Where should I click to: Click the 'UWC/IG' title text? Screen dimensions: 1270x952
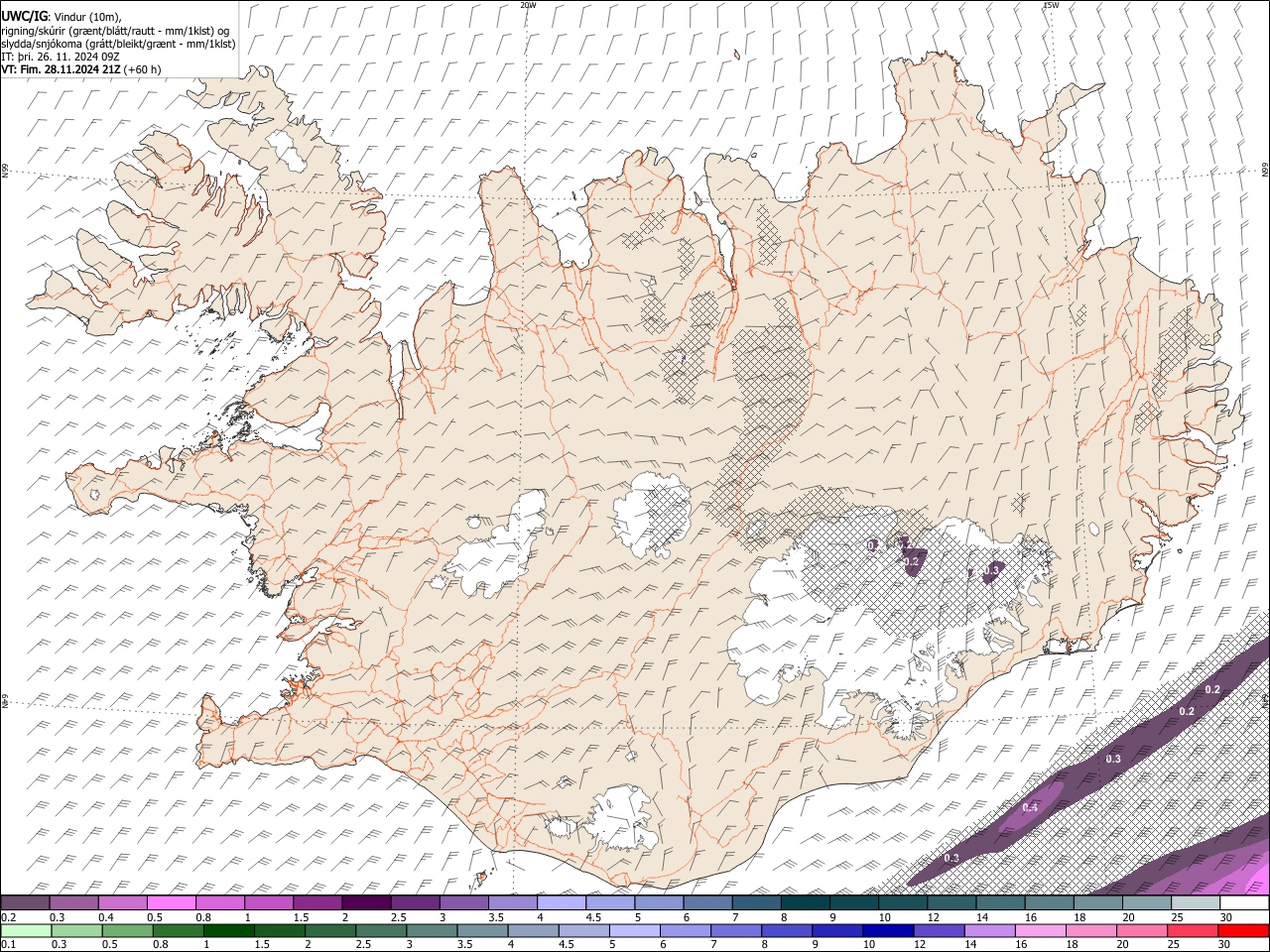pos(23,16)
